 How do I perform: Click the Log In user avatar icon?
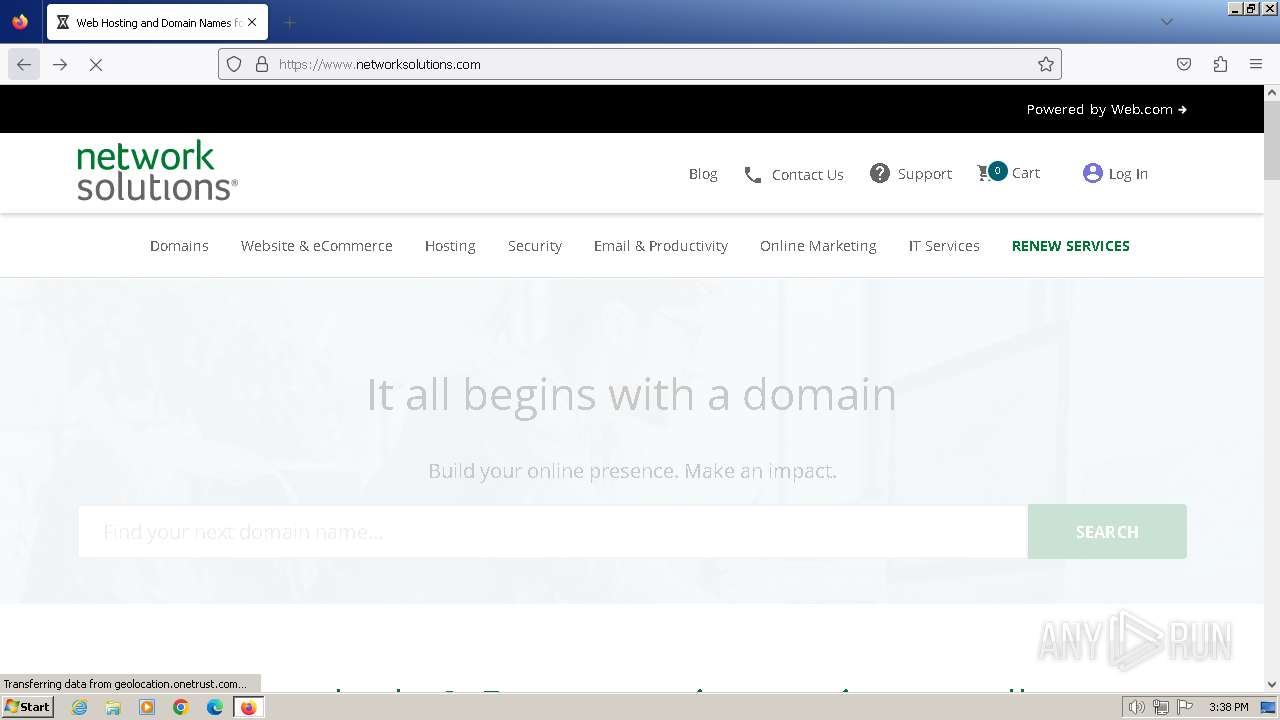(x=1093, y=173)
